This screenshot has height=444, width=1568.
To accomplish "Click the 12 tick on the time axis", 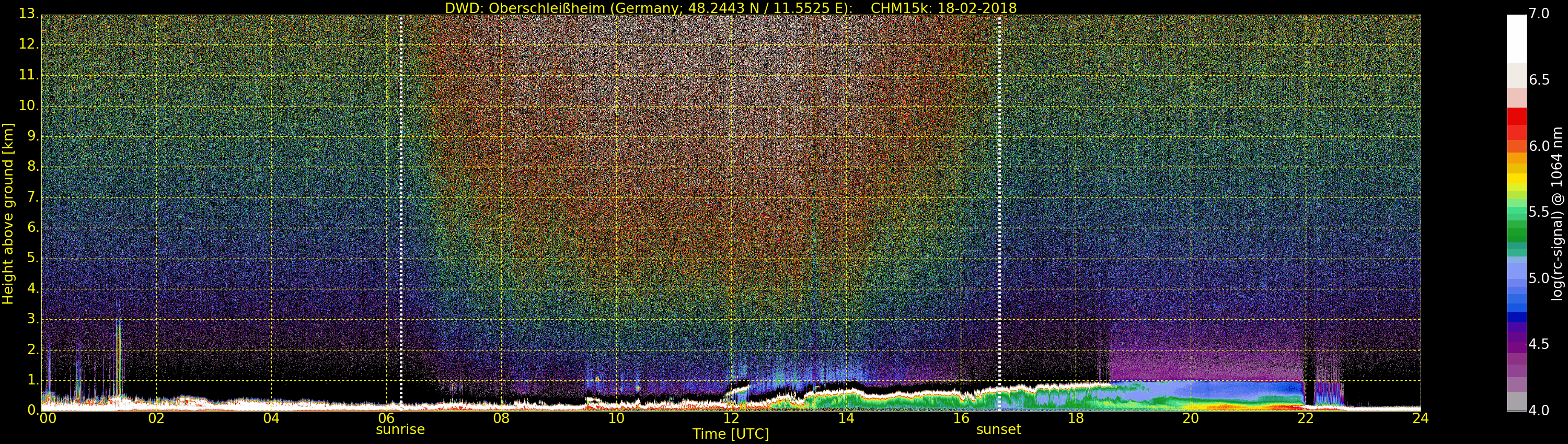I will click(731, 418).
